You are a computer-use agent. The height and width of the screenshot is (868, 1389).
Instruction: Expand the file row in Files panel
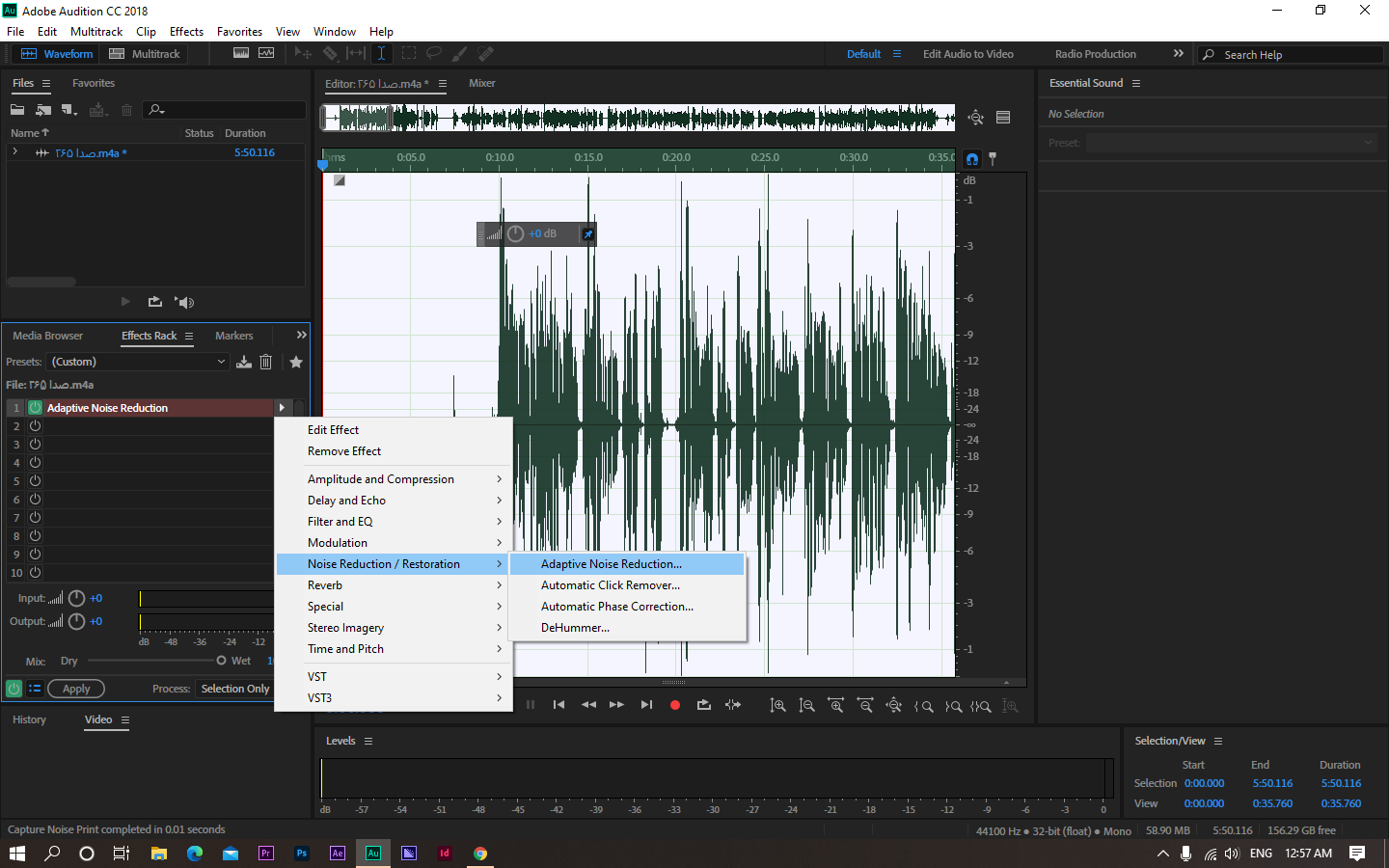click(x=14, y=152)
